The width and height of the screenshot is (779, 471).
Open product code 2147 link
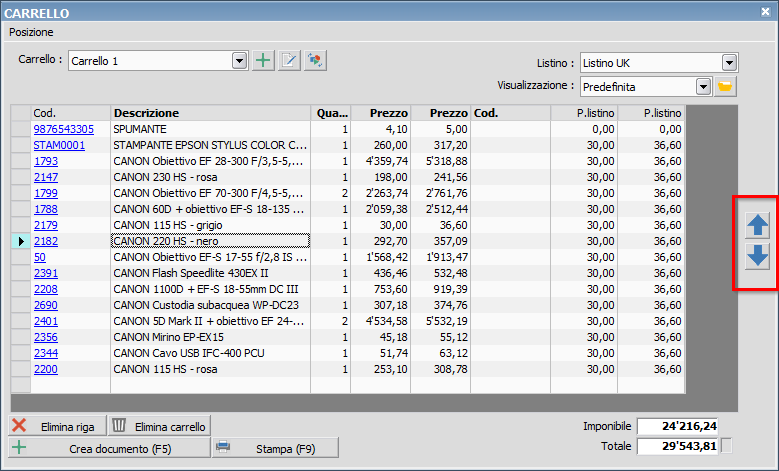click(x=46, y=177)
